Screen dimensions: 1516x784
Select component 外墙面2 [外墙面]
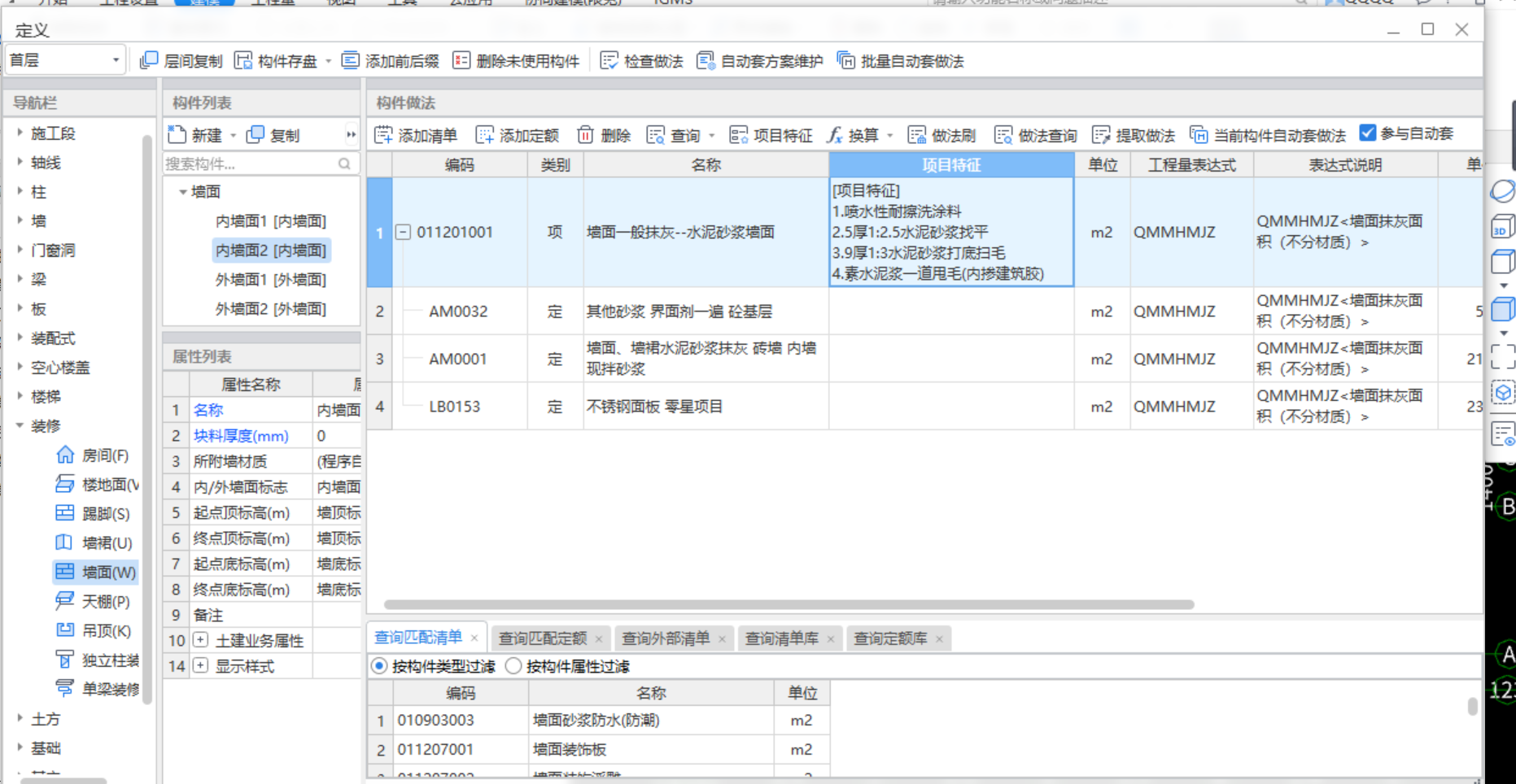click(x=271, y=309)
